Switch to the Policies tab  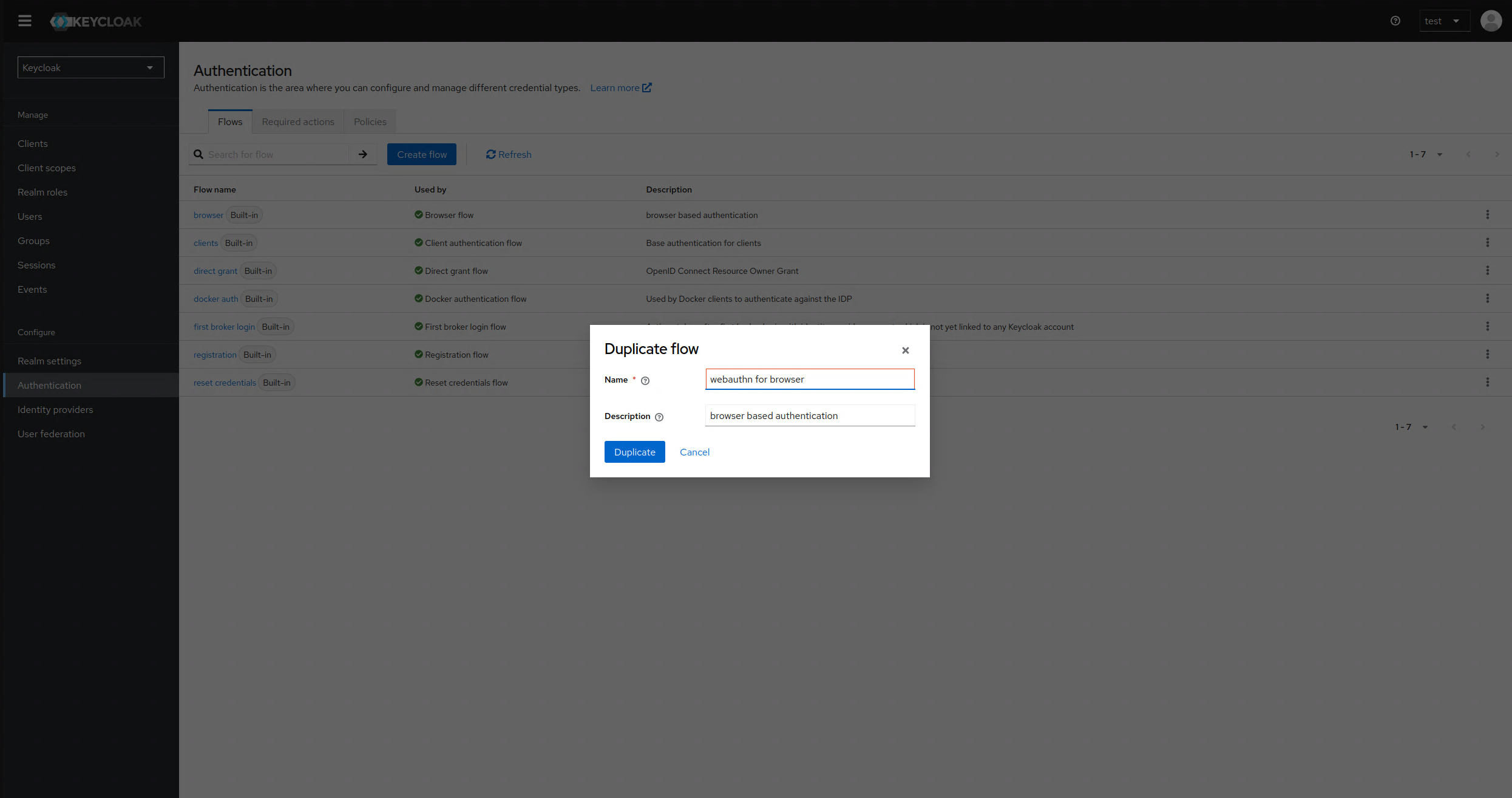pyautogui.click(x=370, y=121)
